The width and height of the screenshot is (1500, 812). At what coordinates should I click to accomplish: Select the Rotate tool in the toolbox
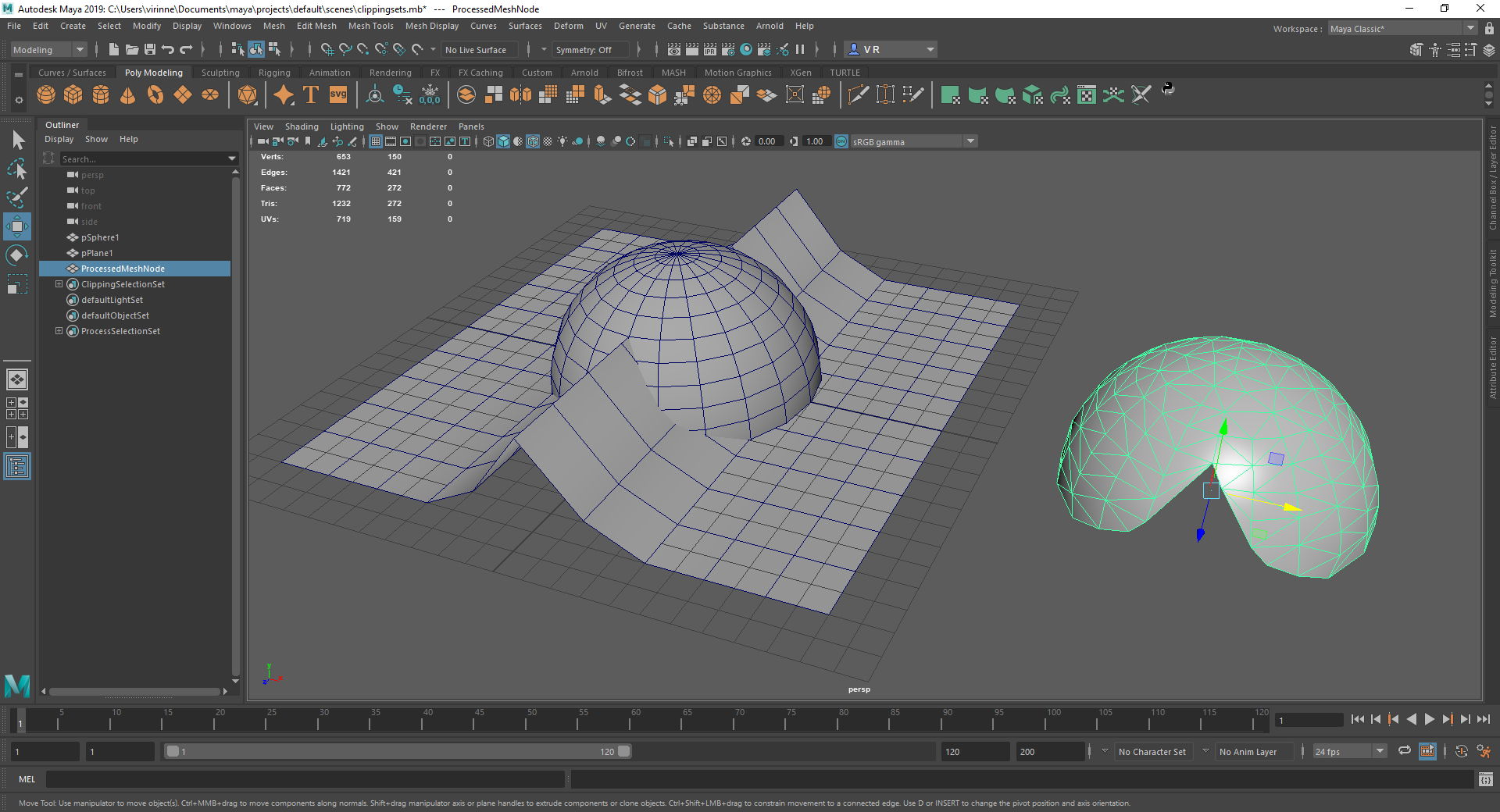[x=16, y=255]
